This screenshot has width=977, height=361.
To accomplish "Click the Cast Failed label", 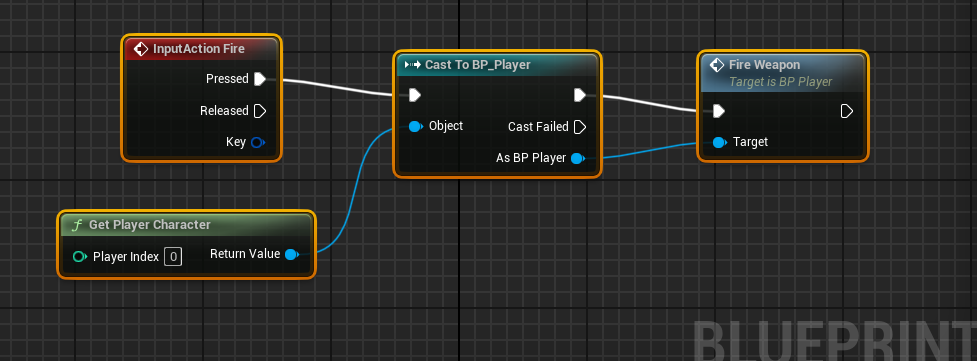I will pos(538,127).
